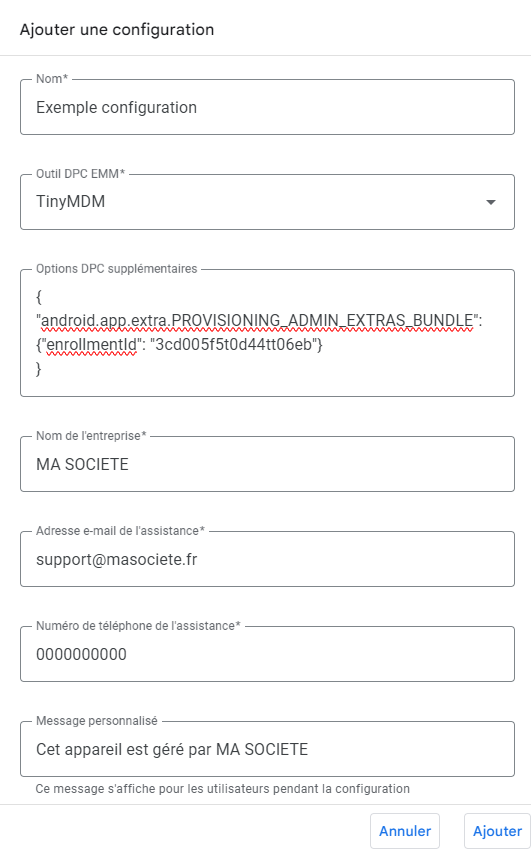
Task: Click the helper text below Message personnalisé
Action: click(223, 789)
